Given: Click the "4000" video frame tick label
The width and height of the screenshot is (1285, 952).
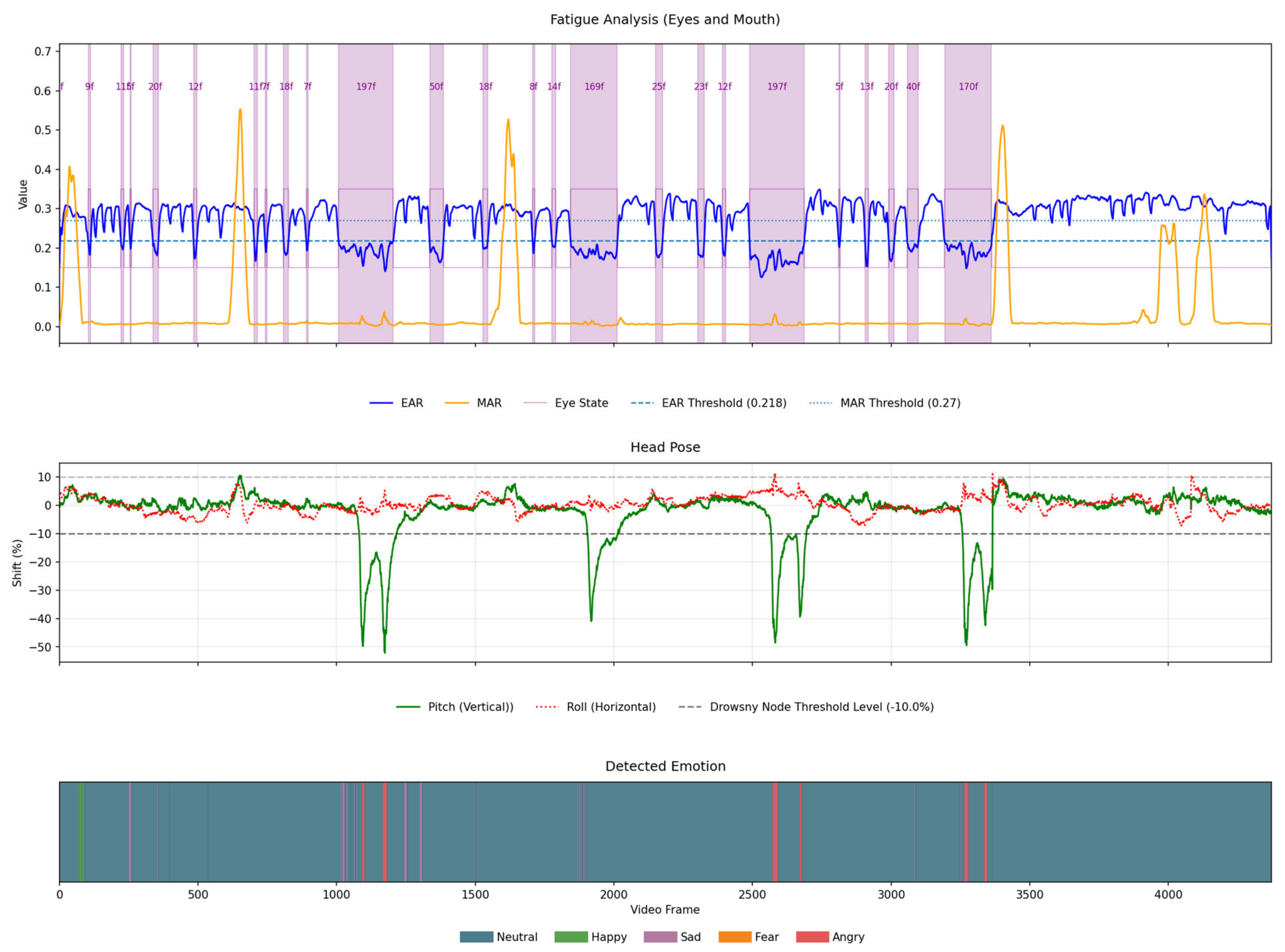Looking at the screenshot, I should (1168, 895).
